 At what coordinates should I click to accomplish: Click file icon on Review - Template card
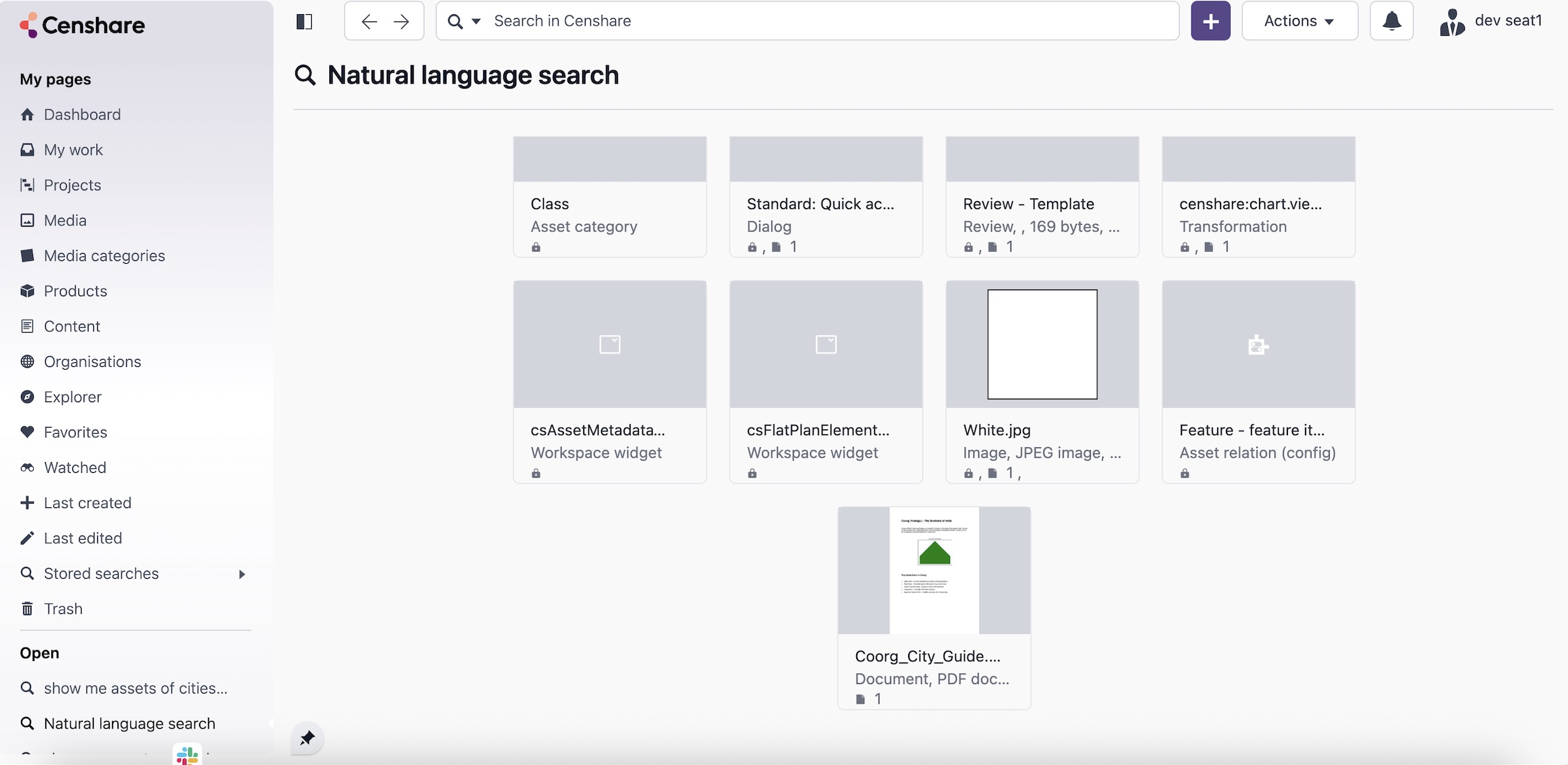(992, 248)
